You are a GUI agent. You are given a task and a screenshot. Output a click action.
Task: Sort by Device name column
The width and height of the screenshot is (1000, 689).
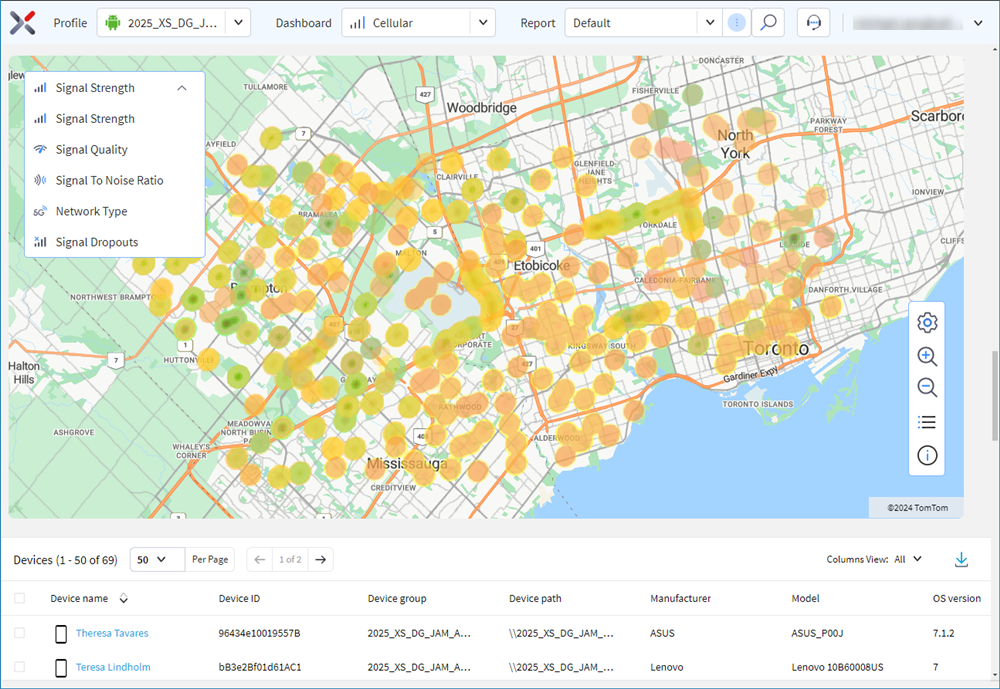124,599
